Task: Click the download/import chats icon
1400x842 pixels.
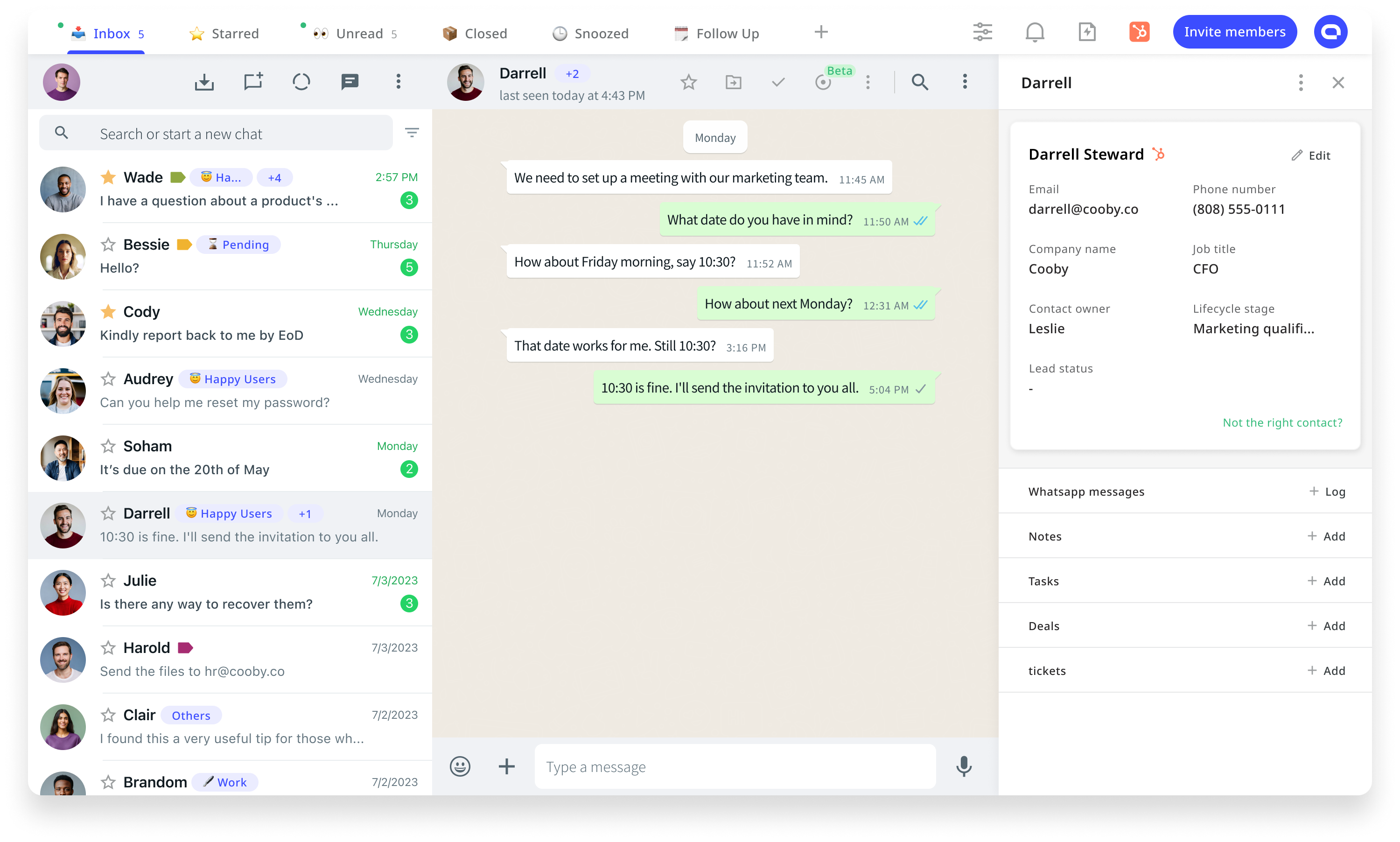Action: point(204,82)
